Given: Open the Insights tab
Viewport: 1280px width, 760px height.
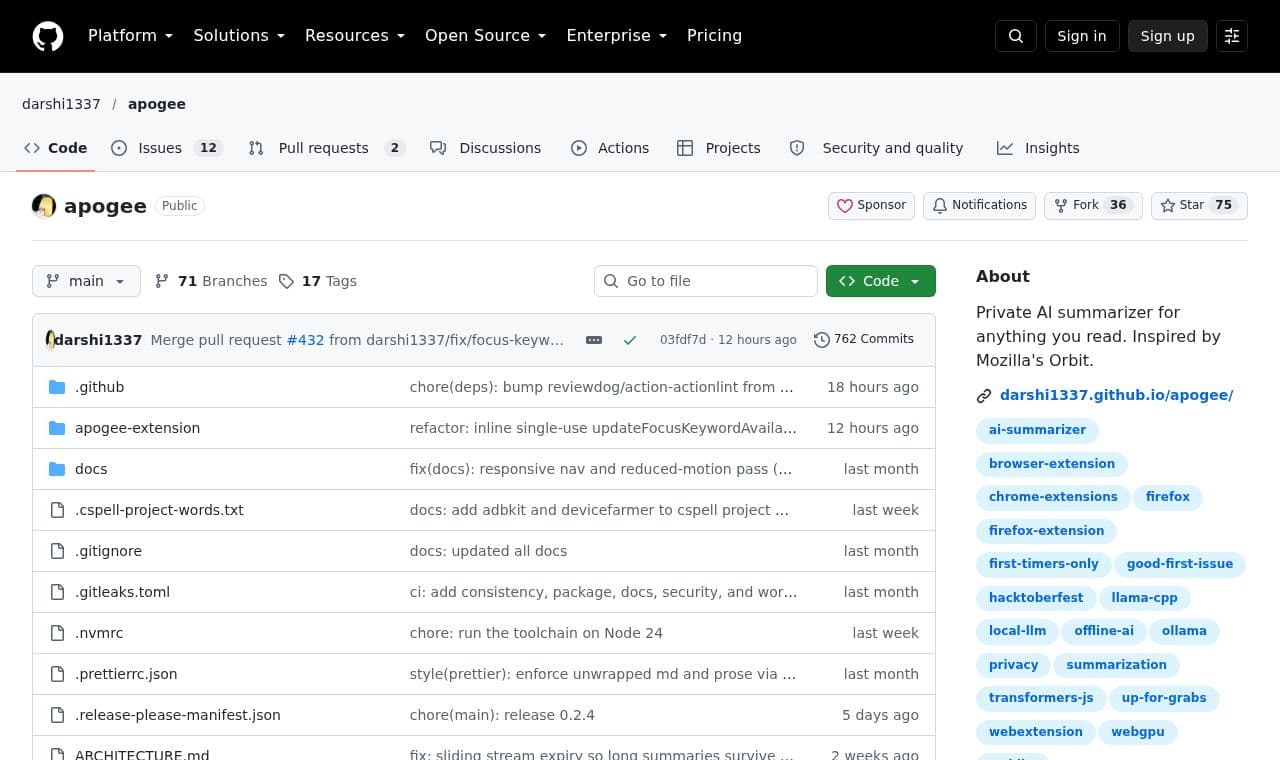Looking at the screenshot, I should (x=1038, y=148).
